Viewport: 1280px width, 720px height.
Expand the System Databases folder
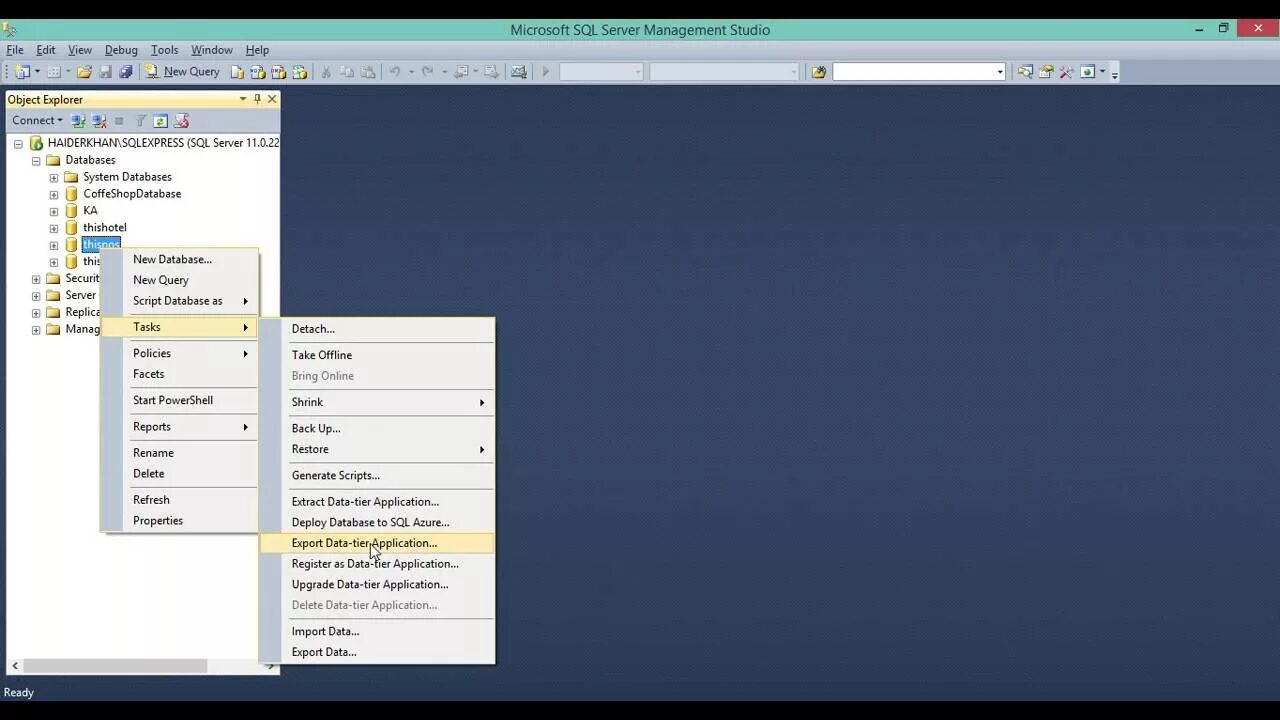click(54, 178)
